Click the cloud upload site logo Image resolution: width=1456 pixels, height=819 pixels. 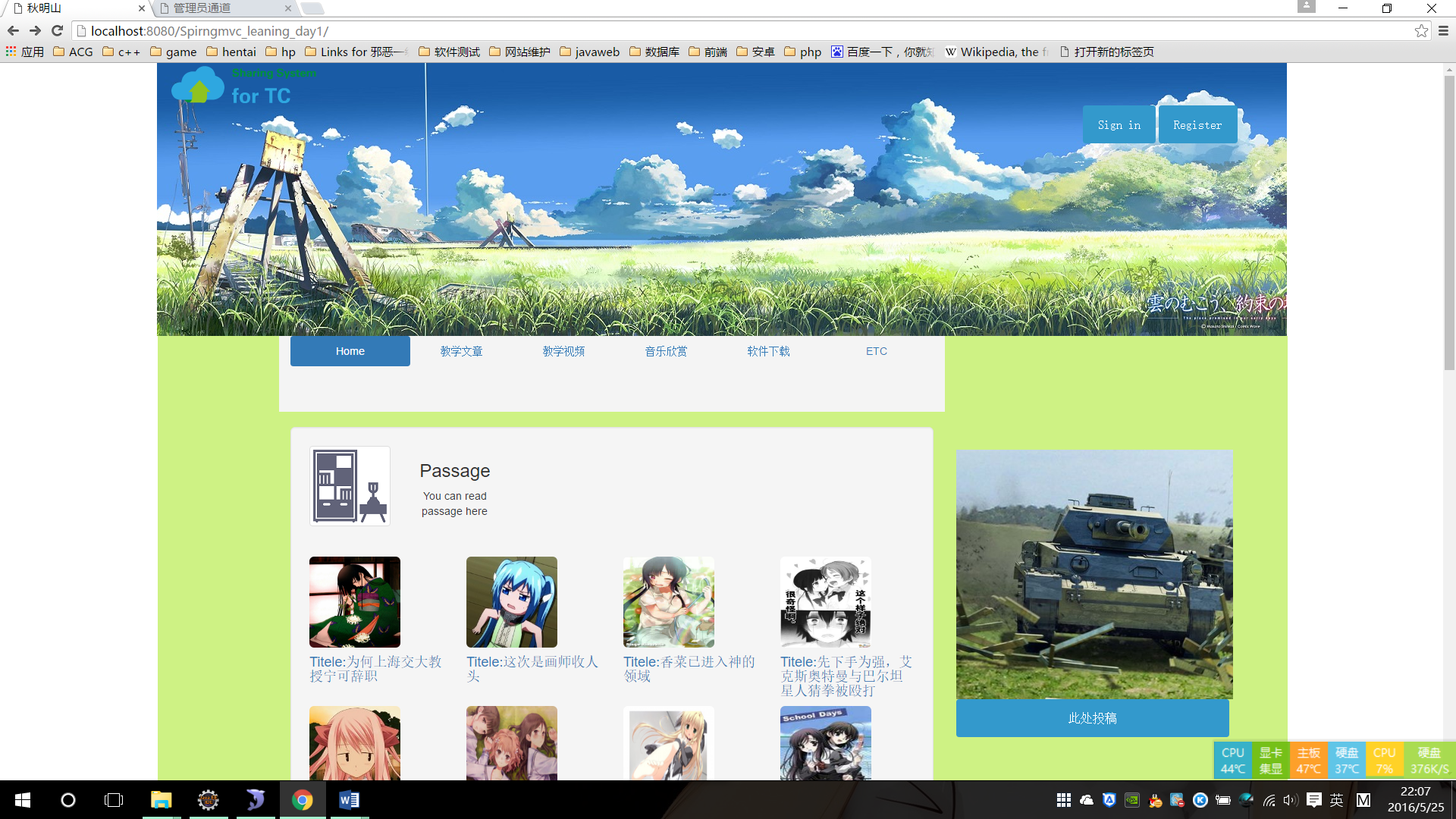[199, 86]
